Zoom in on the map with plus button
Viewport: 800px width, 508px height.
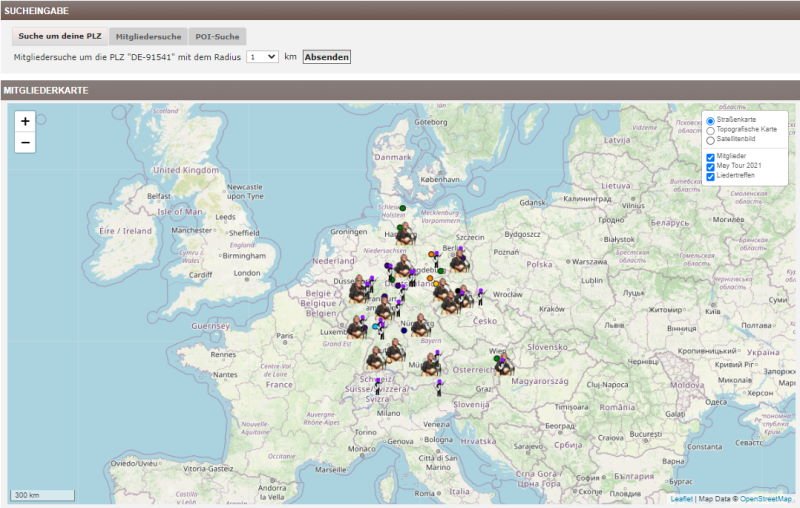25,121
